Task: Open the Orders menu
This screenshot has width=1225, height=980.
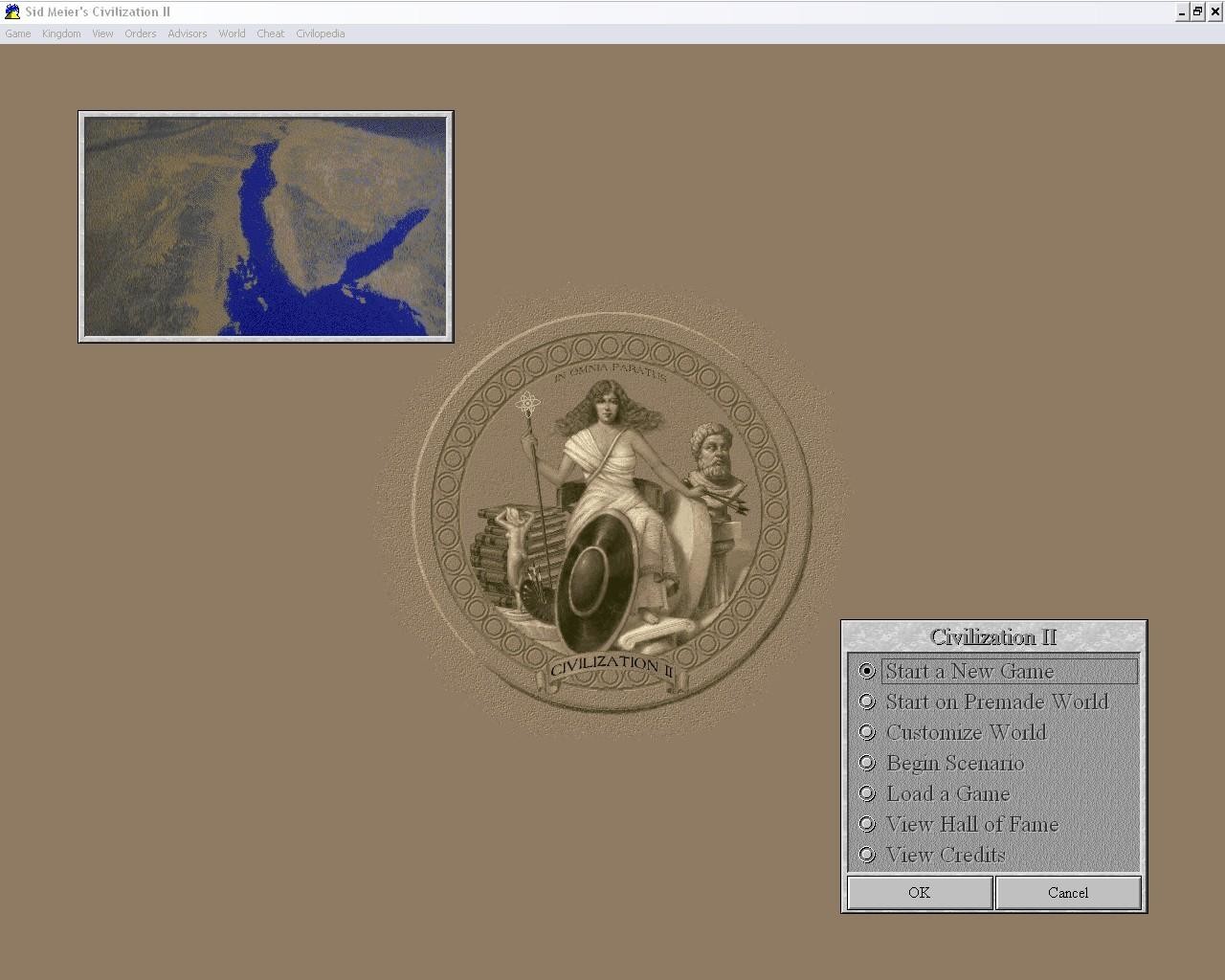Action: (x=141, y=33)
